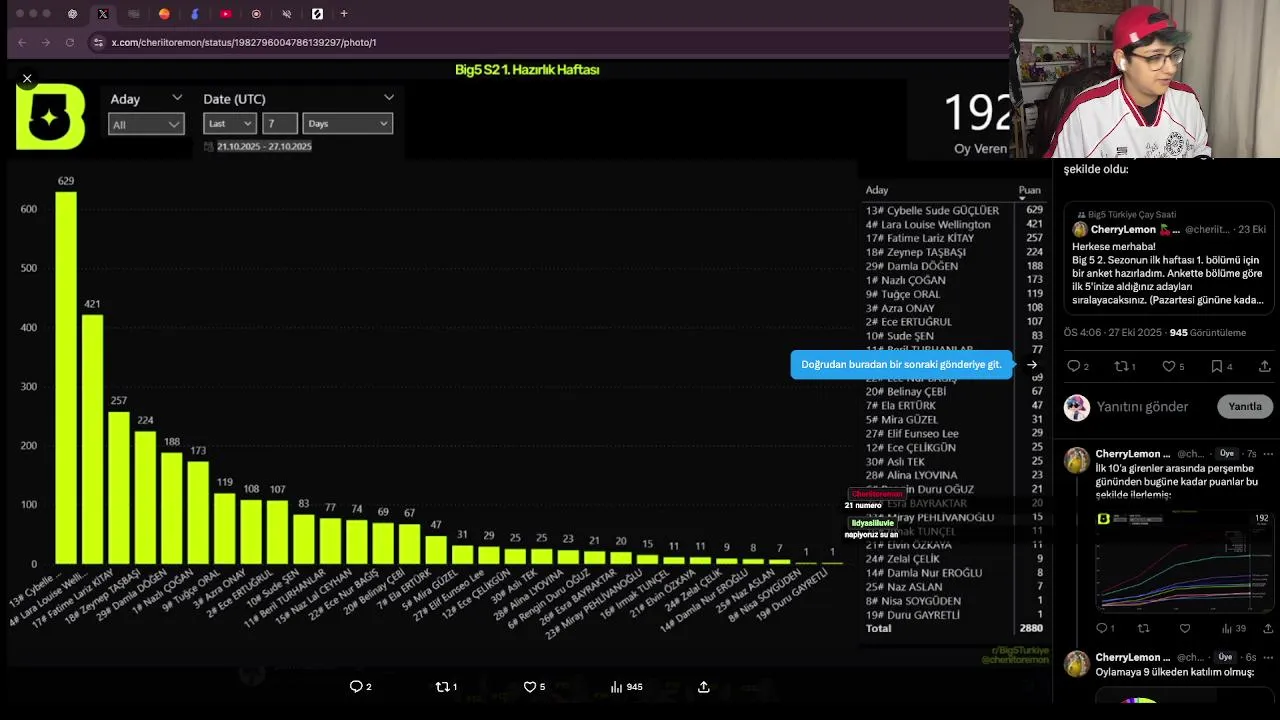Viewport: 1280px width, 720px height.
Task: Click the bar for Lara Louise Wellington 421
Action: (92, 439)
